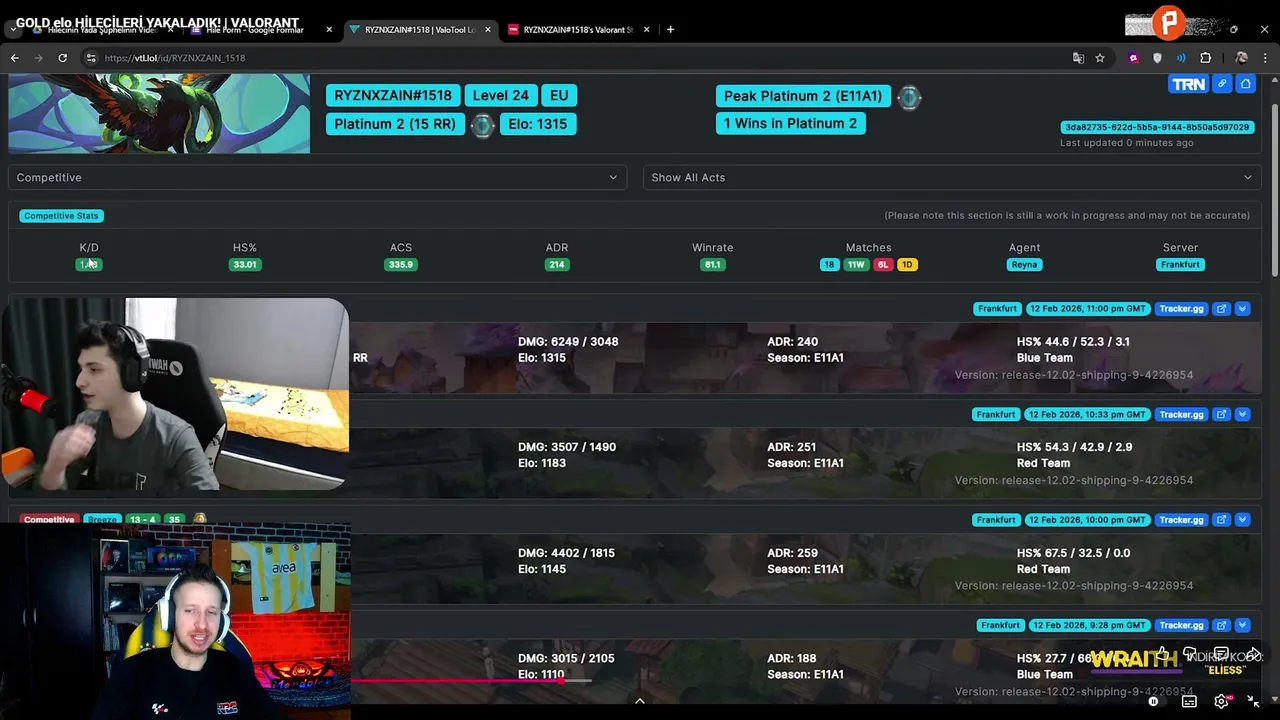
Task: Open Tracker.gg link for 10:33 pm match
Action: click(x=1181, y=414)
